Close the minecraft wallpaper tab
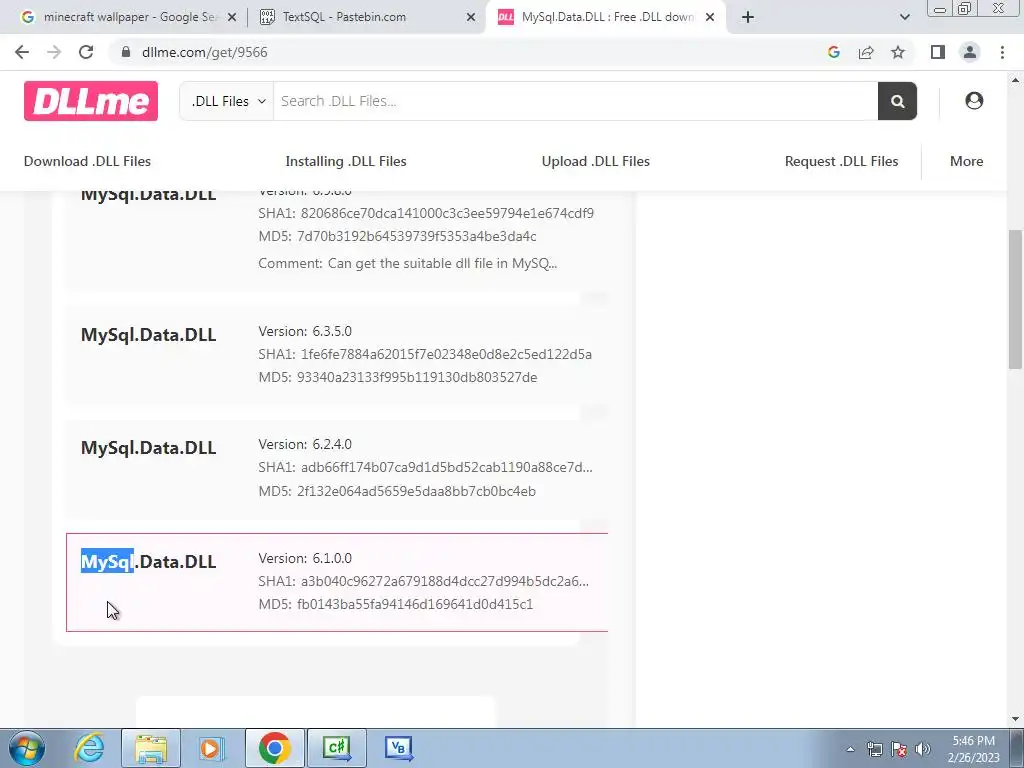Viewport: 1024px width, 768px height. [232, 18]
